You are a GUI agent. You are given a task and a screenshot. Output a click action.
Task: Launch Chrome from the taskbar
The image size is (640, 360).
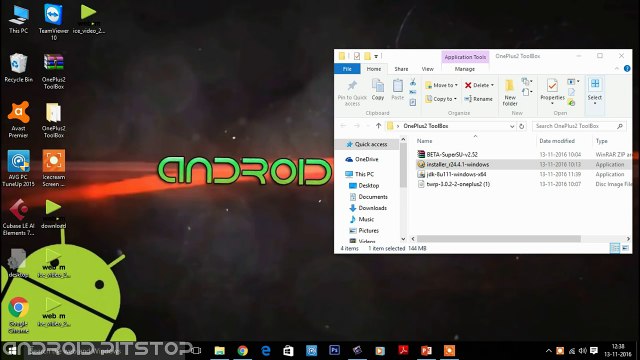(243, 351)
